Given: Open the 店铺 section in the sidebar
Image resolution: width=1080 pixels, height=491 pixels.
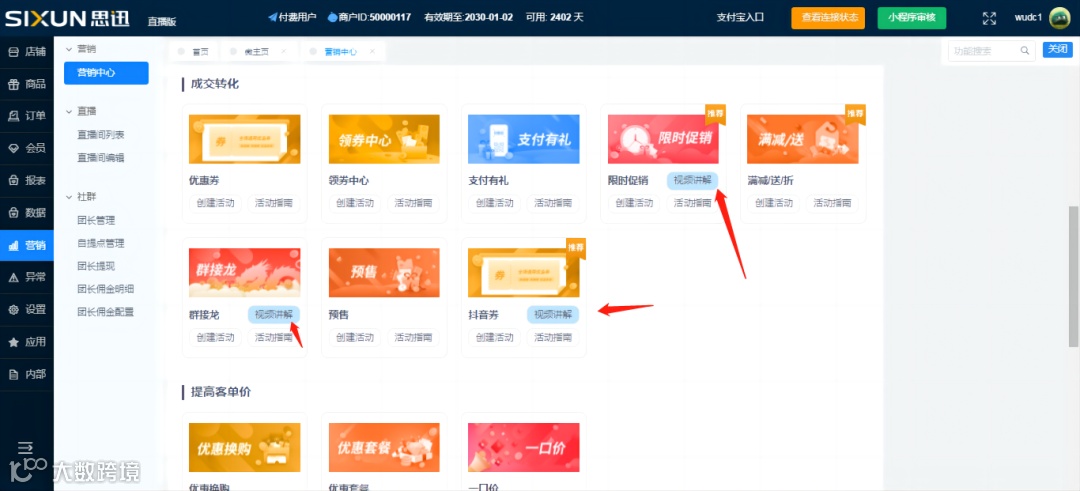Looking at the screenshot, I should coord(27,52).
